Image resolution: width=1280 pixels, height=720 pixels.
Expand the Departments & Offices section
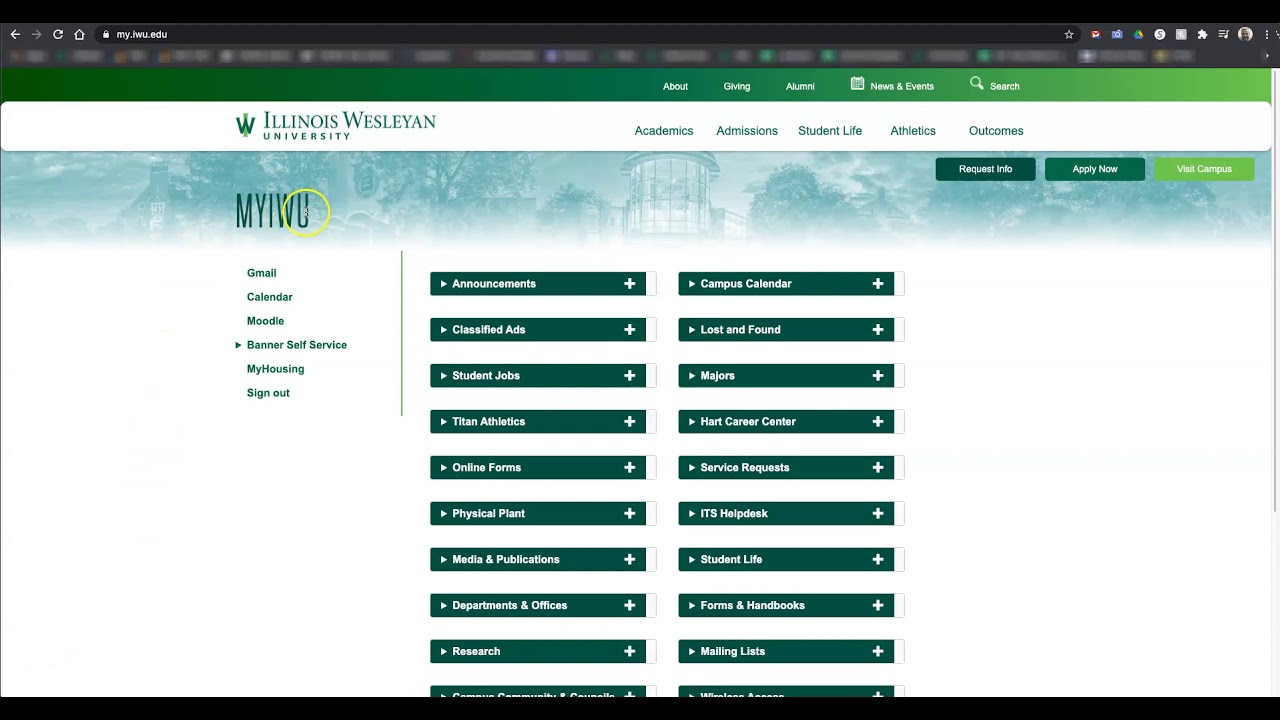pyautogui.click(x=538, y=606)
